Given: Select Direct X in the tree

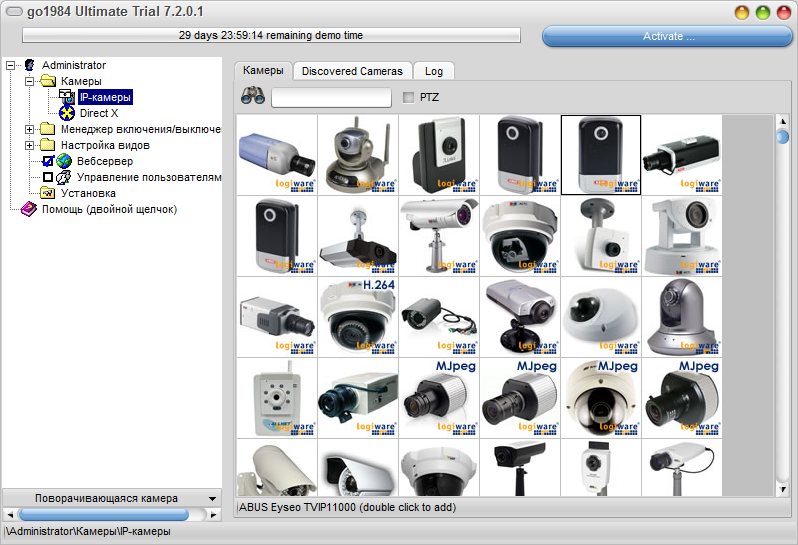Looking at the screenshot, I should tap(99, 113).
